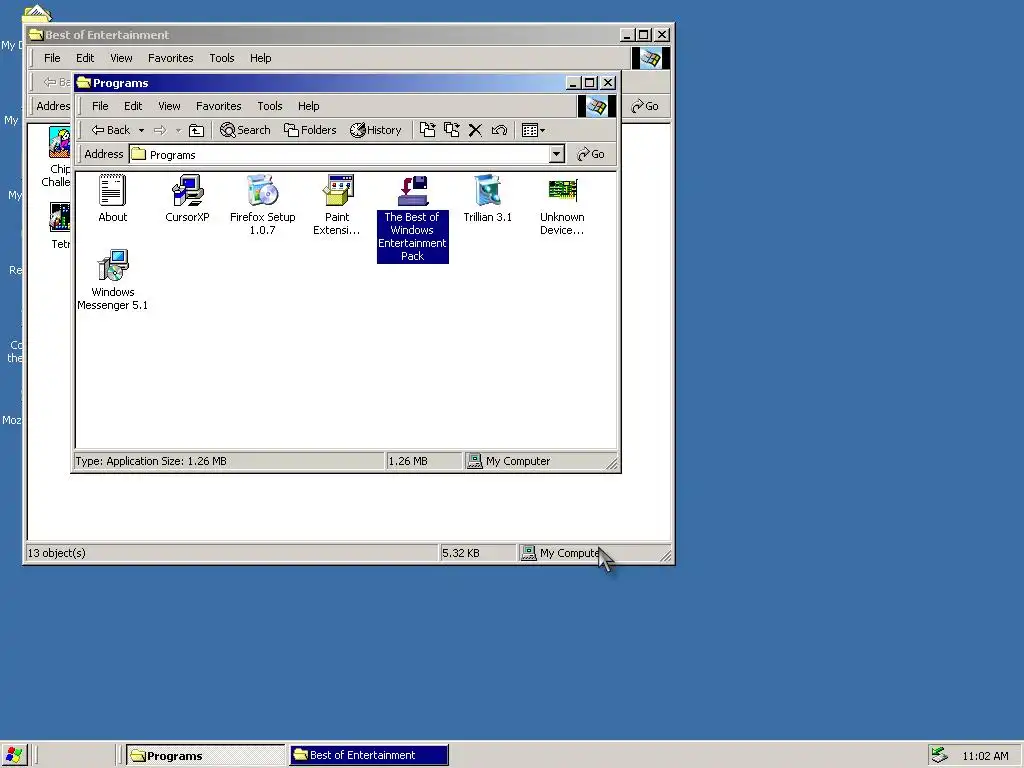Click the Folders button in Programs toolbar
The height and width of the screenshot is (768, 1024).
tap(310, 130)
